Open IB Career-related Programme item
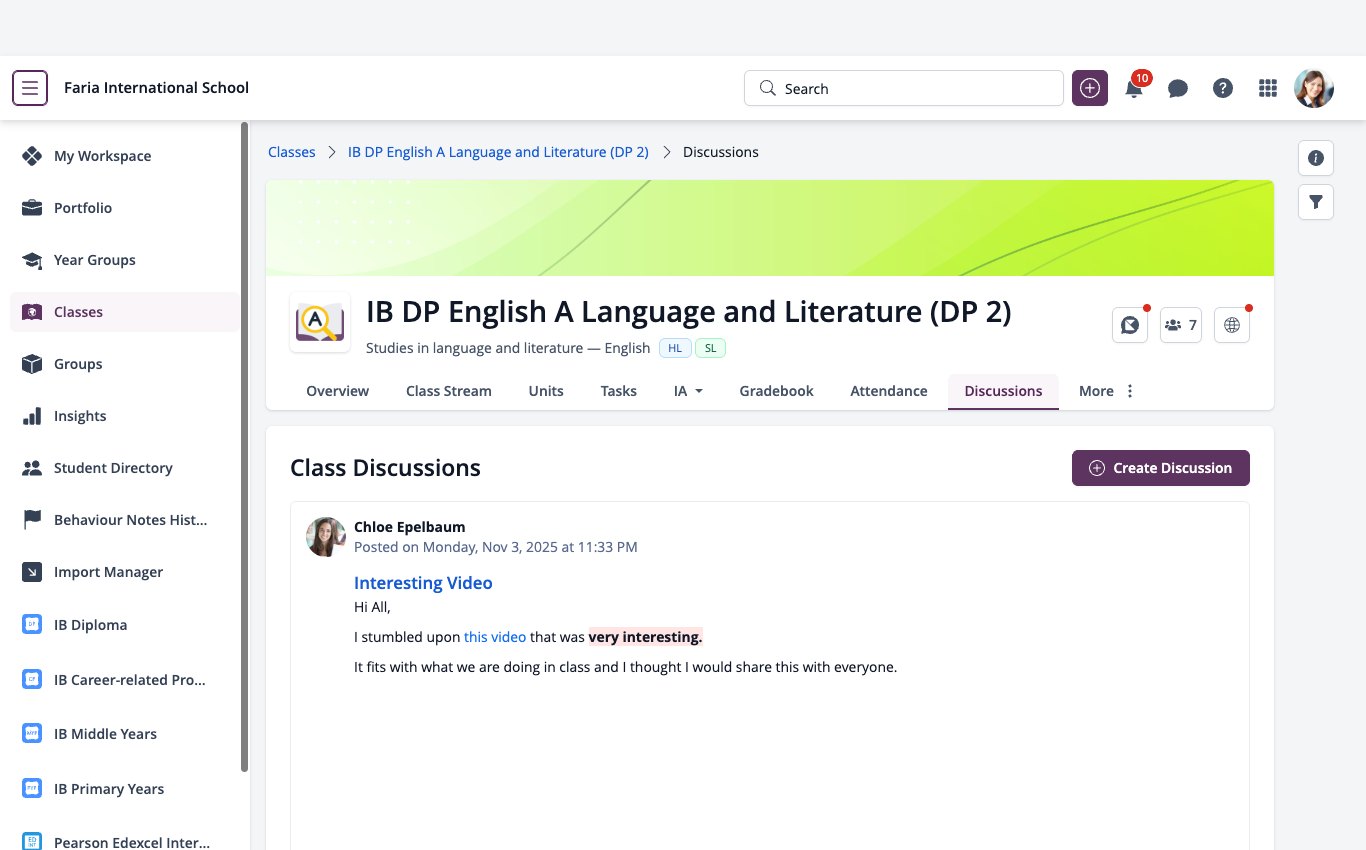Image resolution: width=1366 pixels, height=850 pixels. (x=125, y=680)
